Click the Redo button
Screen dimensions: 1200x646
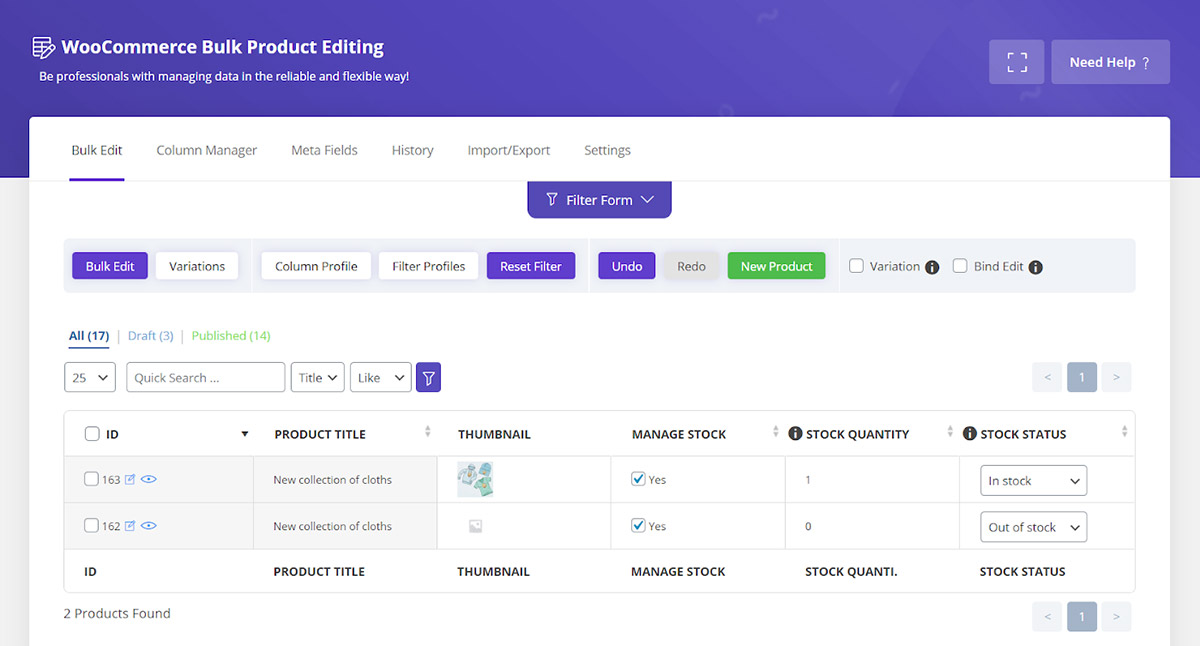pyautogui.click(x=691, y=266)
